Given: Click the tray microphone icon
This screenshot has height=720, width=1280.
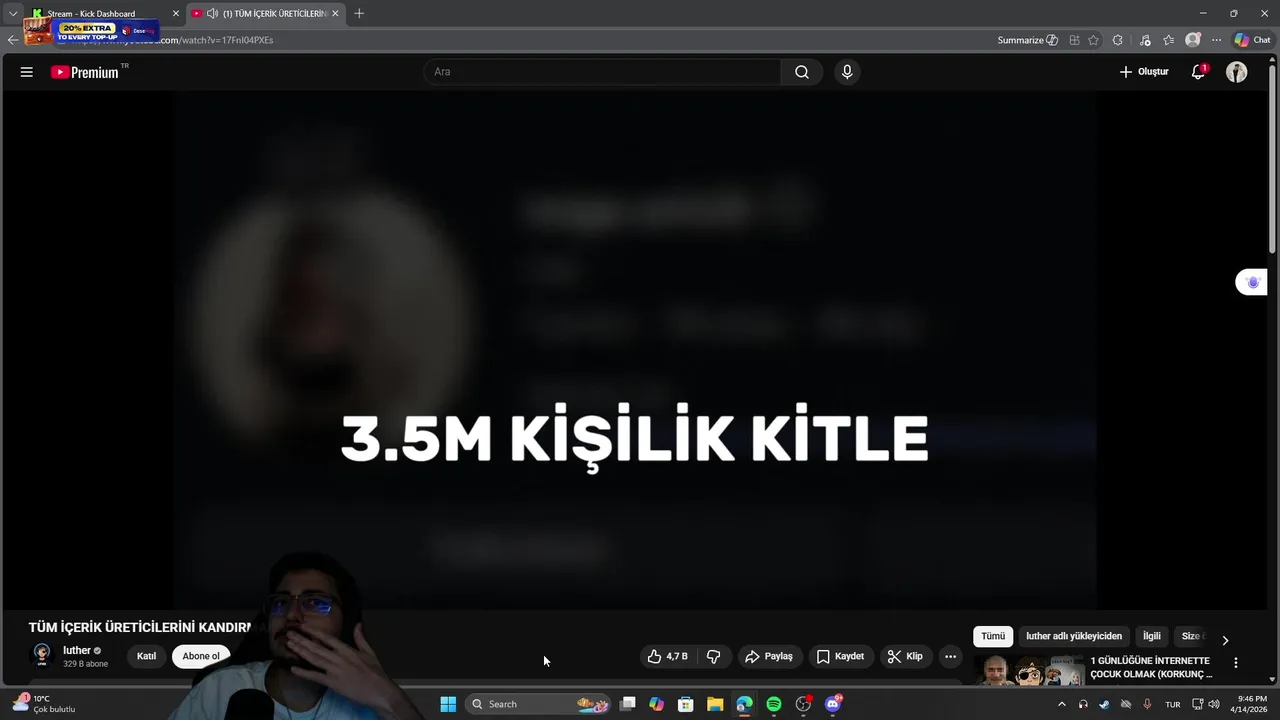Looking at the screenshot, I should [1147, 704].
